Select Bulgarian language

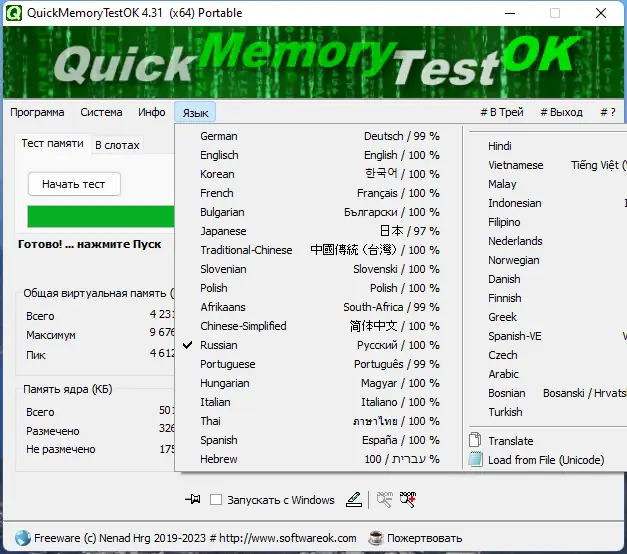pos(319,212)
